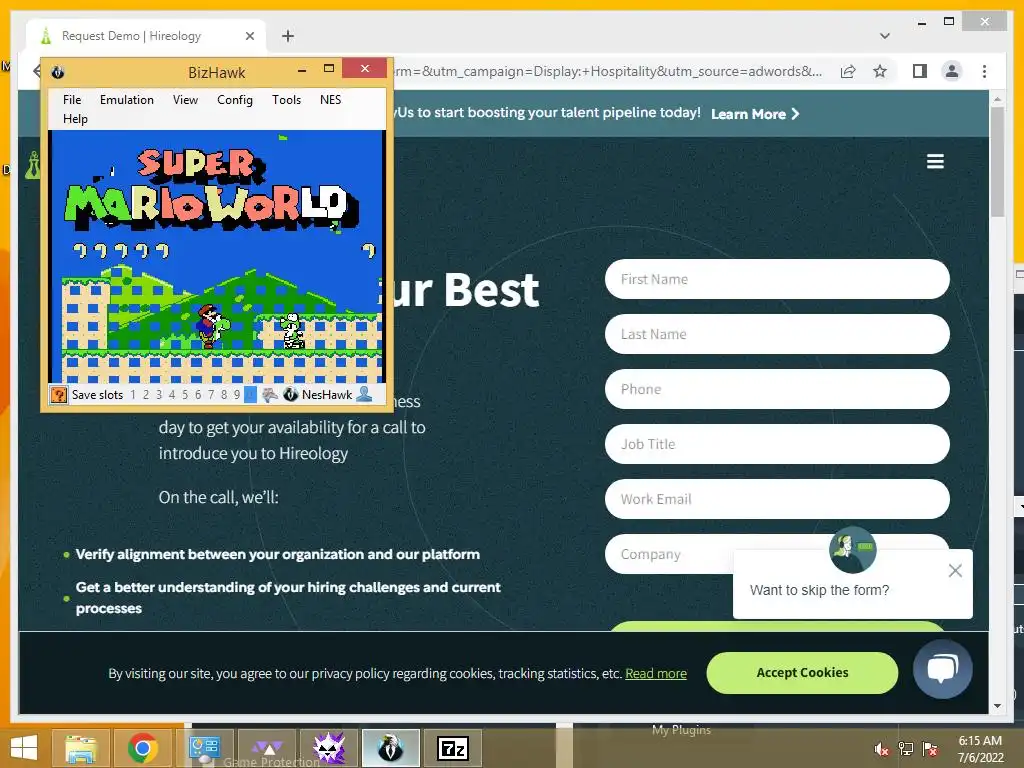Click the purple spiky face taskbar icon

point(329,748)
